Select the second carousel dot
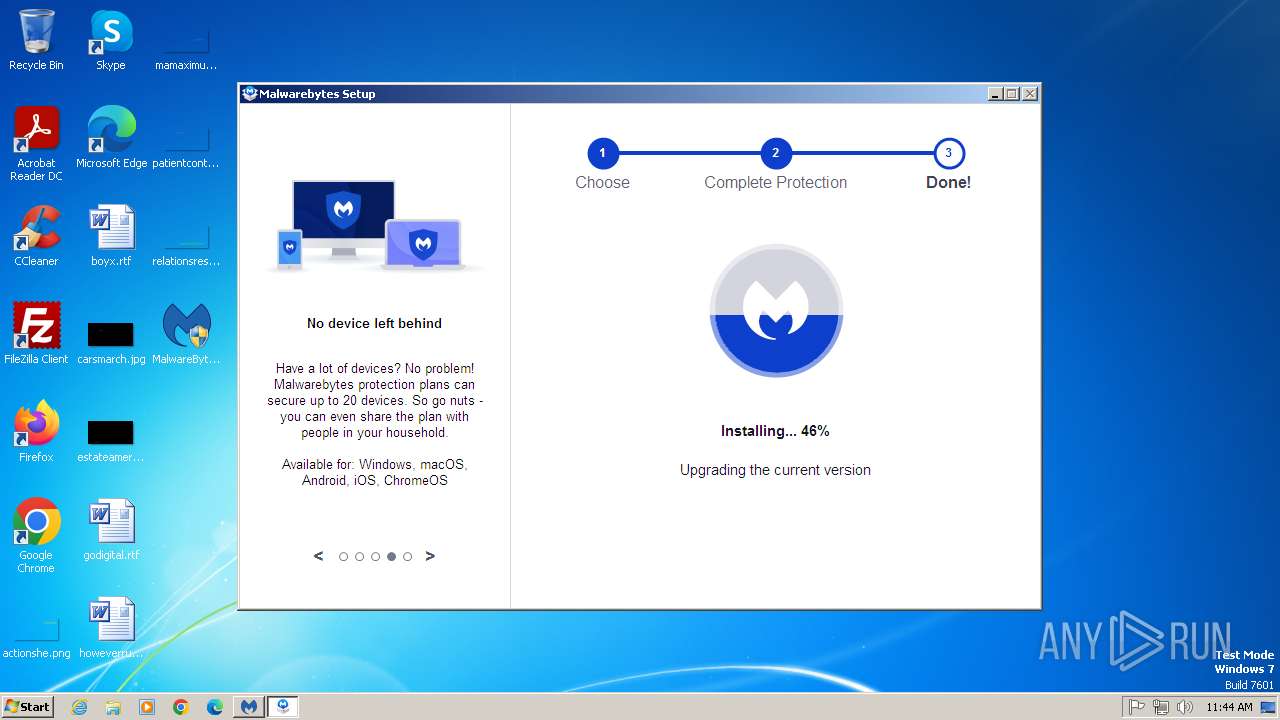Viewport: 1280px width, 720px height. pyautogui.click(x=359, y=557)
